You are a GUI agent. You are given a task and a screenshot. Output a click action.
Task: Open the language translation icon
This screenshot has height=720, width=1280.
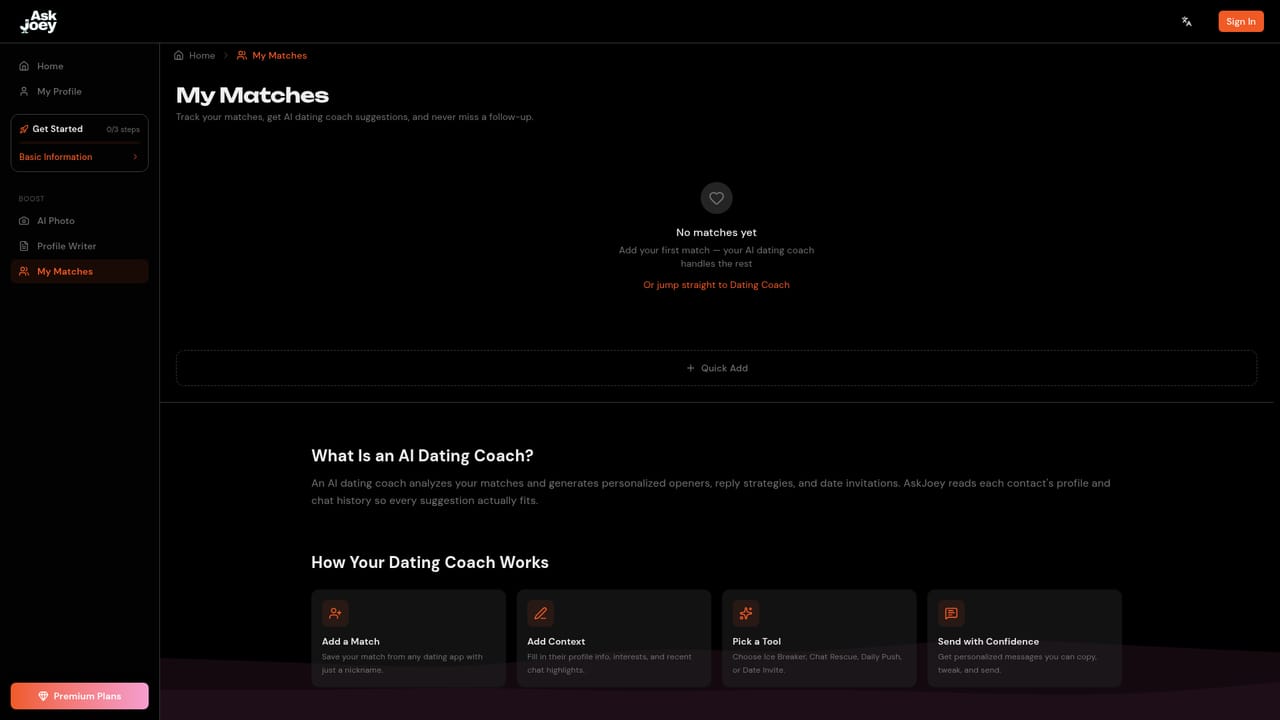click(x=1187, y=21)
